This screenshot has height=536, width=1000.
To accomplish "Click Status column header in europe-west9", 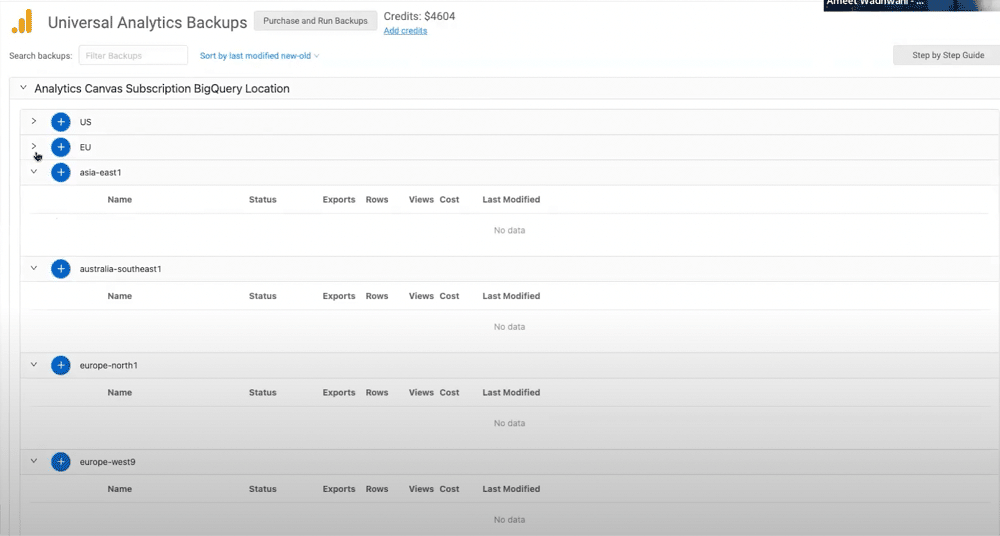I will pos(263,489).
